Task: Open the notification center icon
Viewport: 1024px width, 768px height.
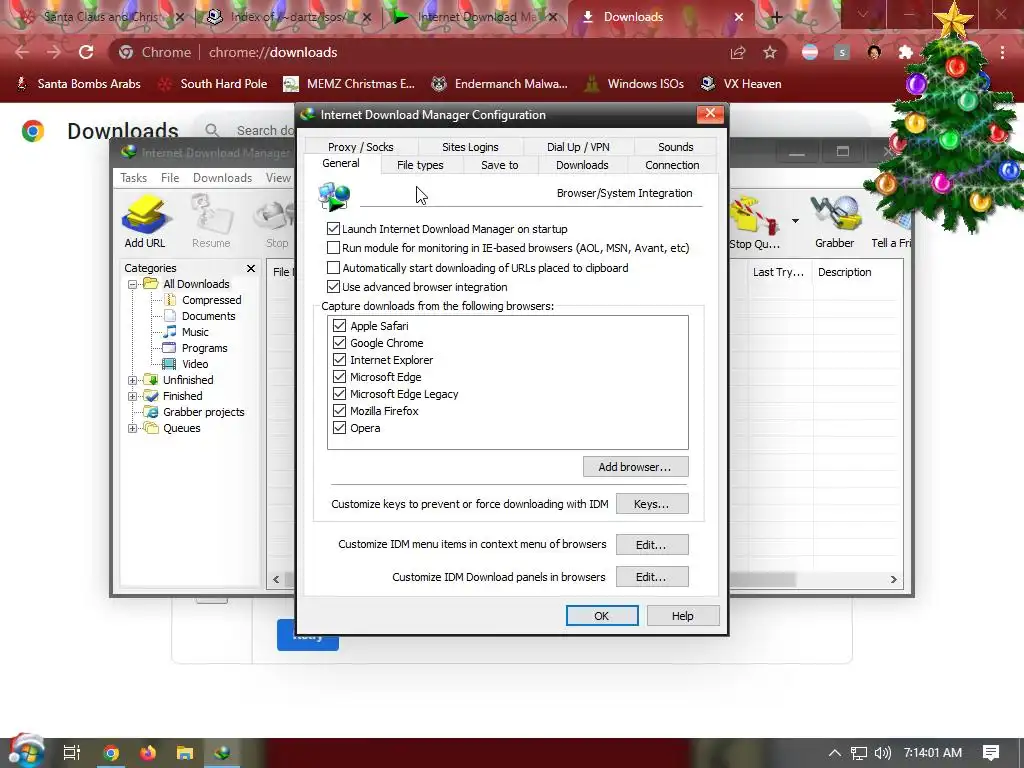Action: (x=991, y=753)
